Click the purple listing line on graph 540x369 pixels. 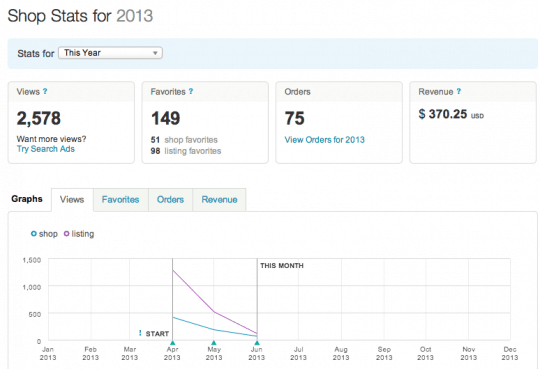click(193, 291)
